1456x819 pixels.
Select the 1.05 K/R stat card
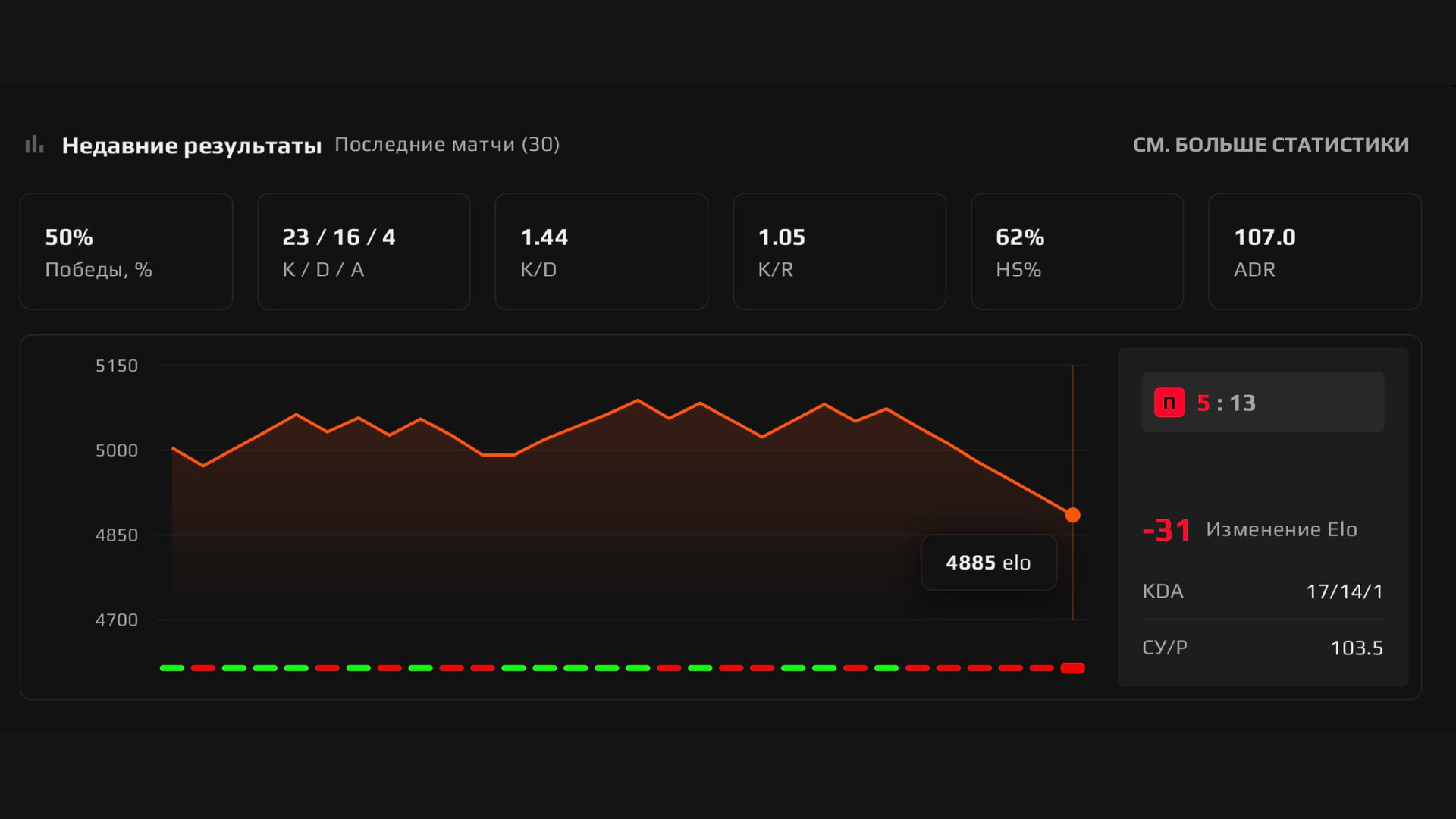point(839,251)
